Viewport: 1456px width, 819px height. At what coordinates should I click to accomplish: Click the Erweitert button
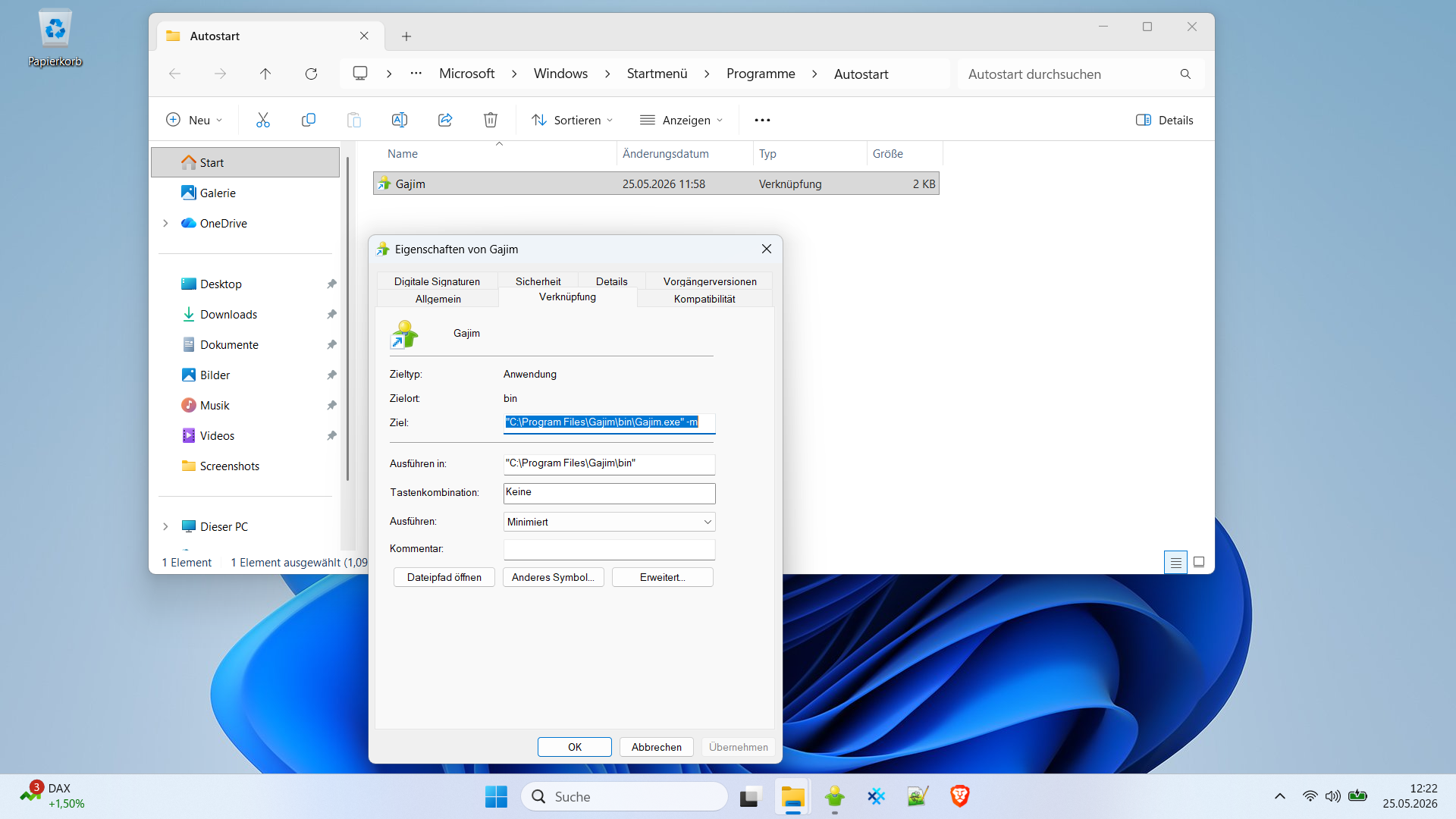(x=663, y=577)
